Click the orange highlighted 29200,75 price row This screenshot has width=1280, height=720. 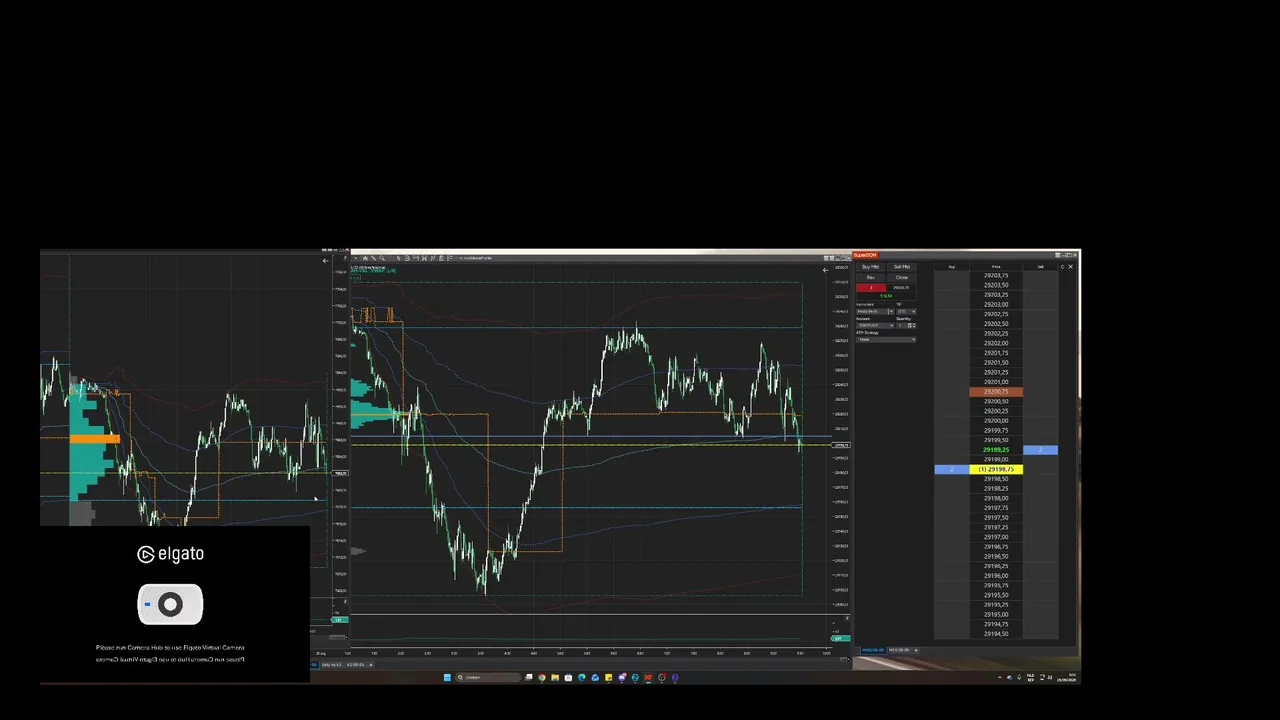[996, 392]
